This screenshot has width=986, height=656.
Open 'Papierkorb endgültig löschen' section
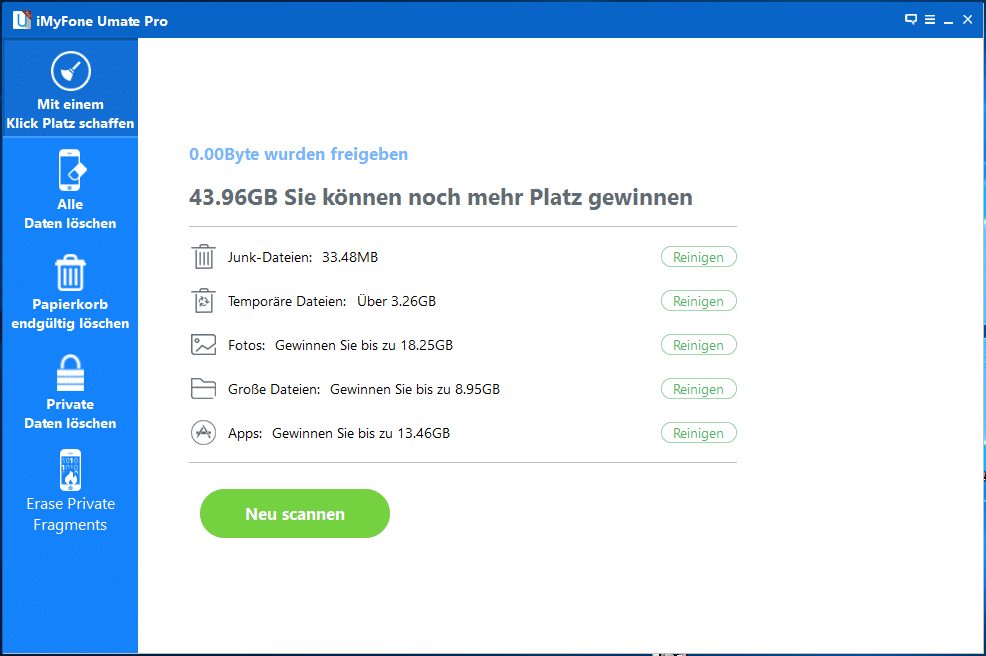(x=70, y=292)
